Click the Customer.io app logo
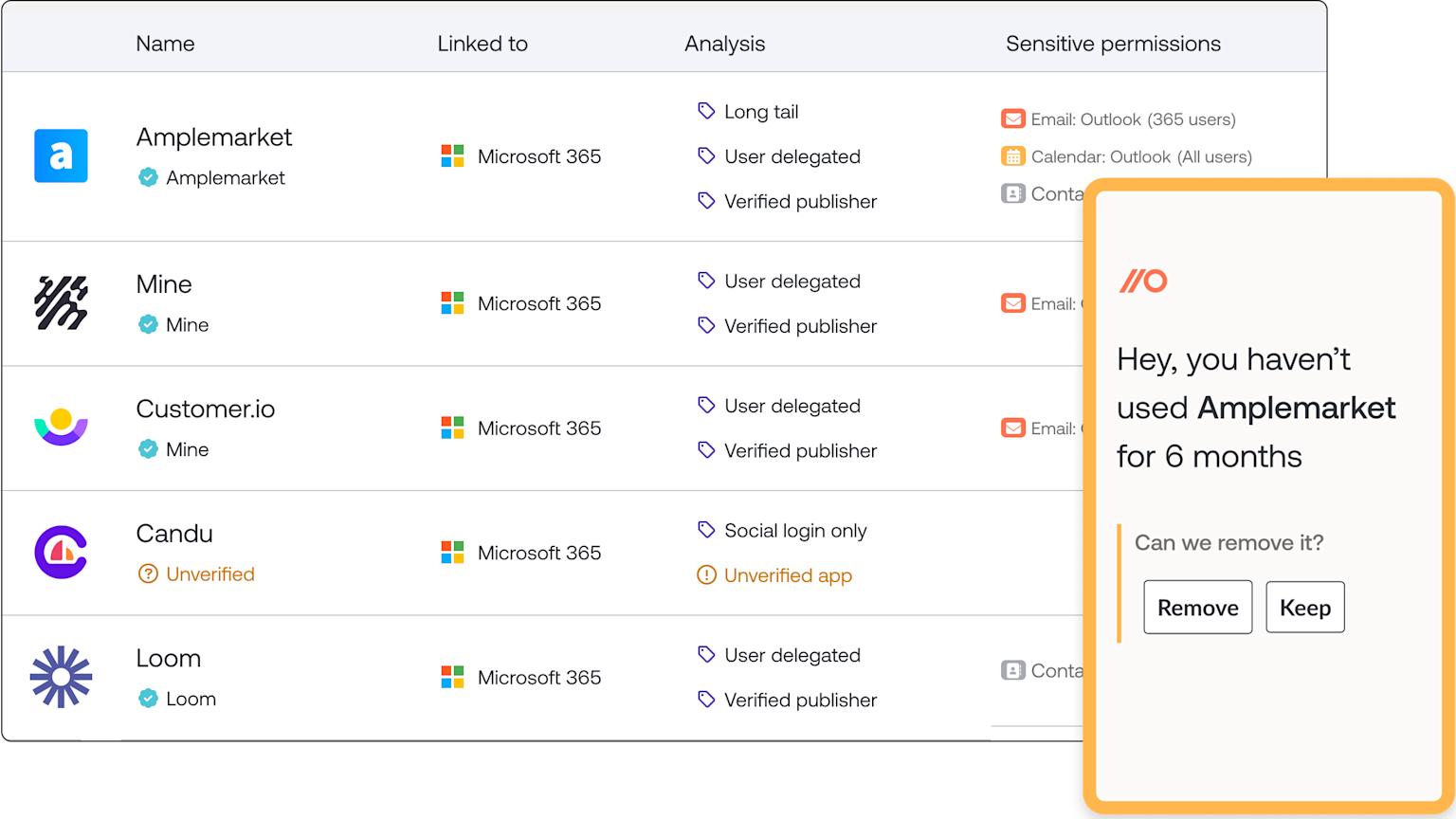The image size is (1456, 819). coord(61,428)
